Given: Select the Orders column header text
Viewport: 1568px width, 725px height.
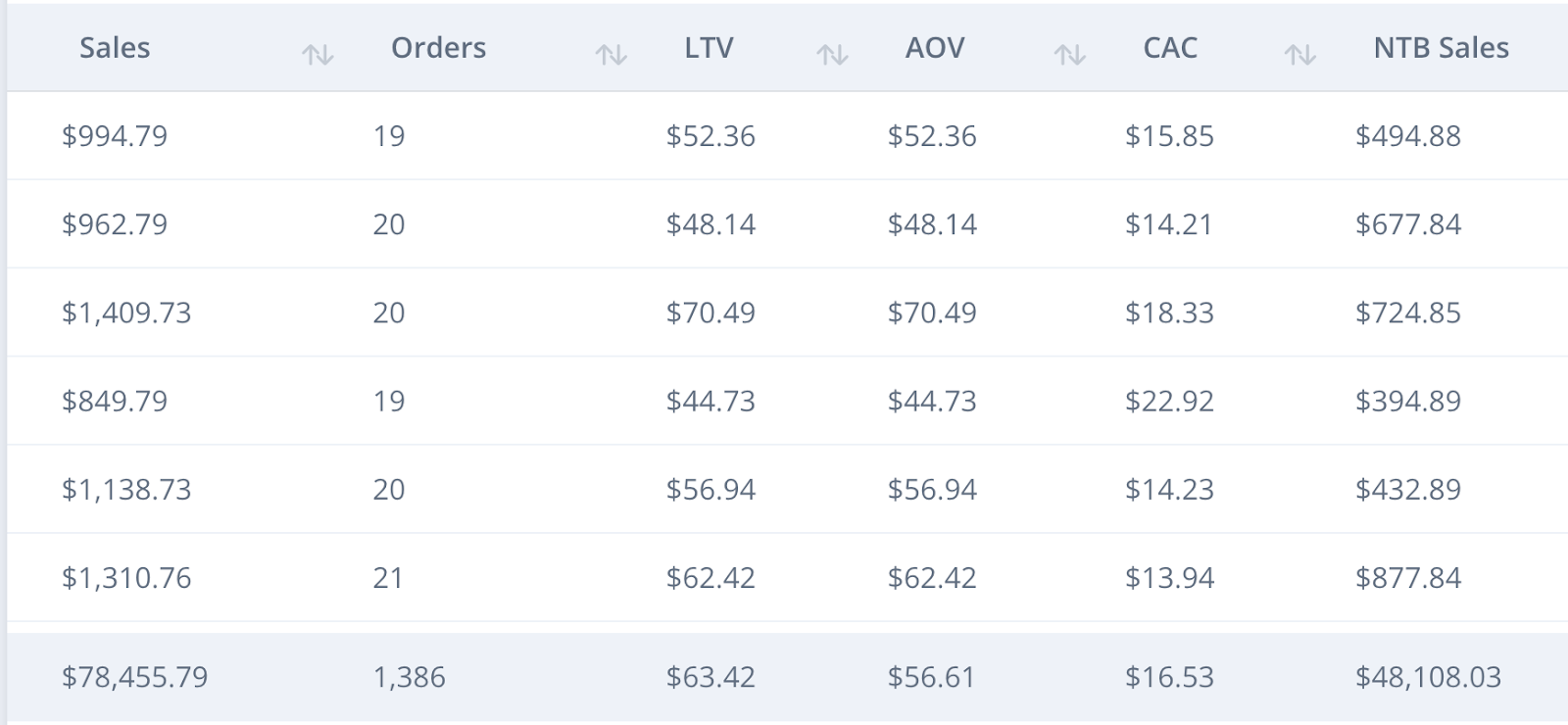Looking at the screenshot, I should pos(438,48).
